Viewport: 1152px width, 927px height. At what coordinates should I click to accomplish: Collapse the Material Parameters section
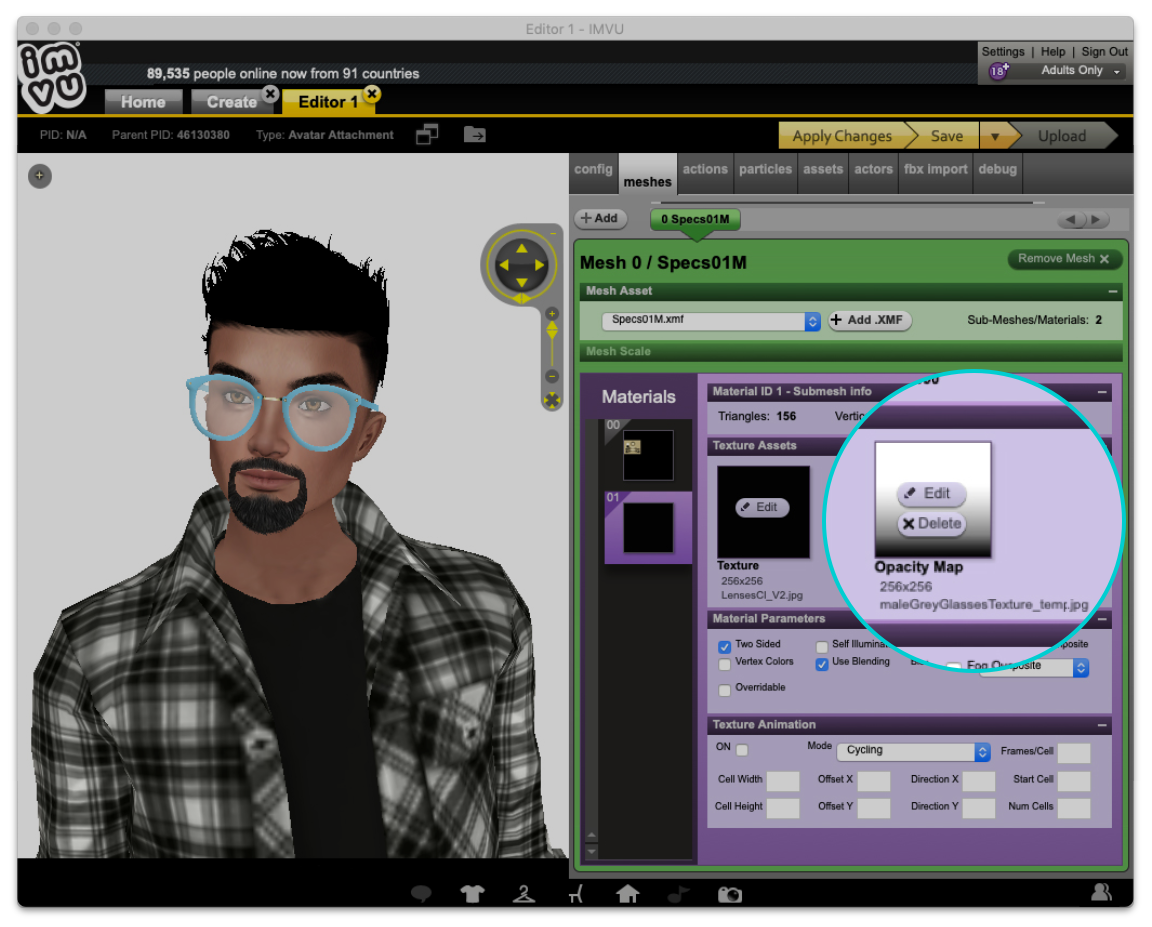pos(1102,619)
